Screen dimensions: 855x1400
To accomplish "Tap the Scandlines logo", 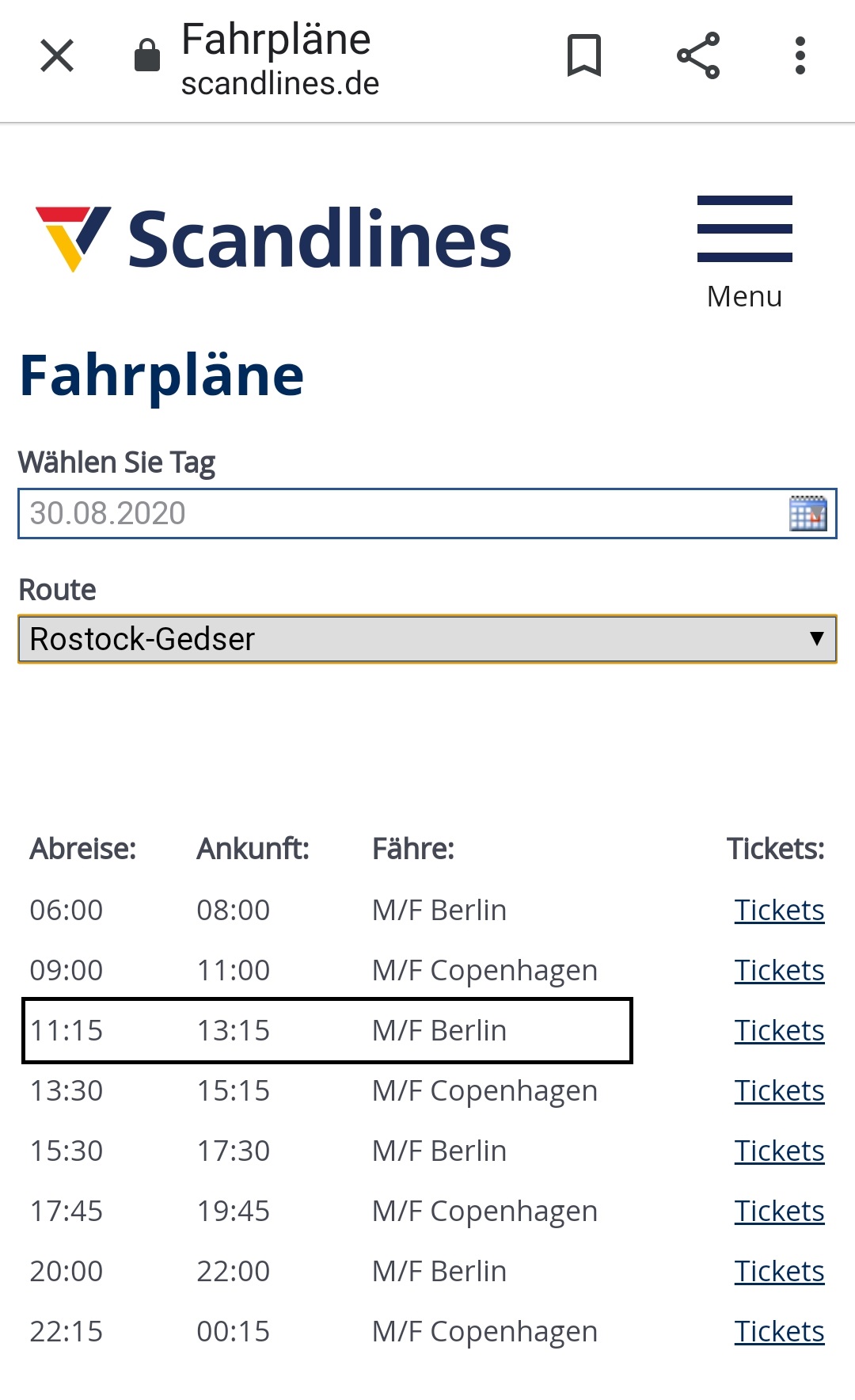I will click(x=274, y=238).
